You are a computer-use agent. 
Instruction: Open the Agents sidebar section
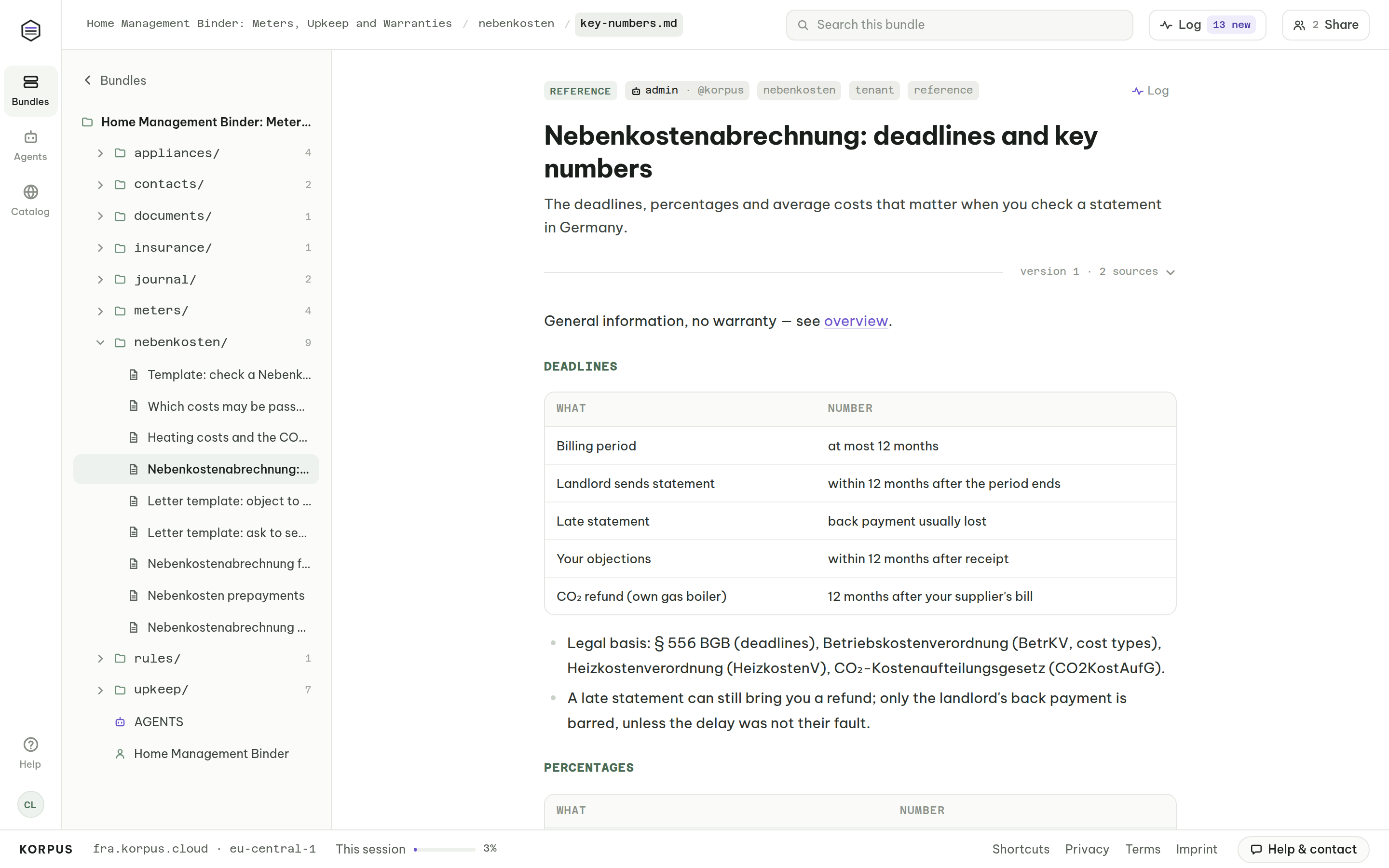(30, 146)
